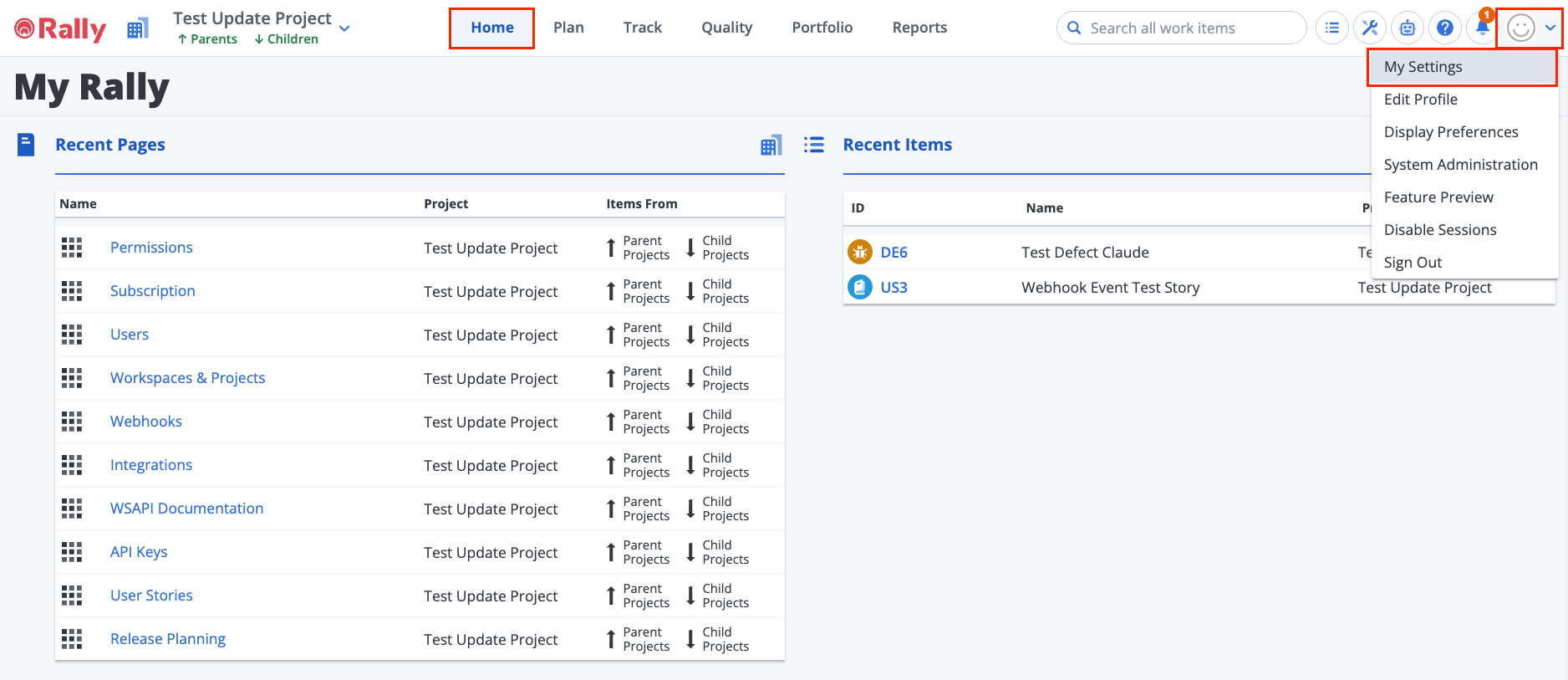Open the WSAPI Documentation link

pyautogui.click(x=187, y=509)
